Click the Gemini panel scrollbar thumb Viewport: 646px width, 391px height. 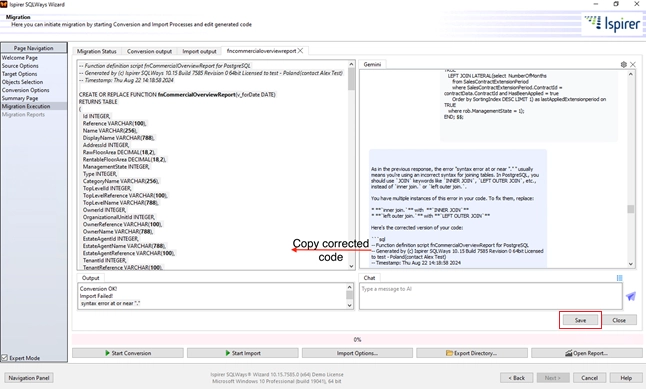click(x=630, y=209)
